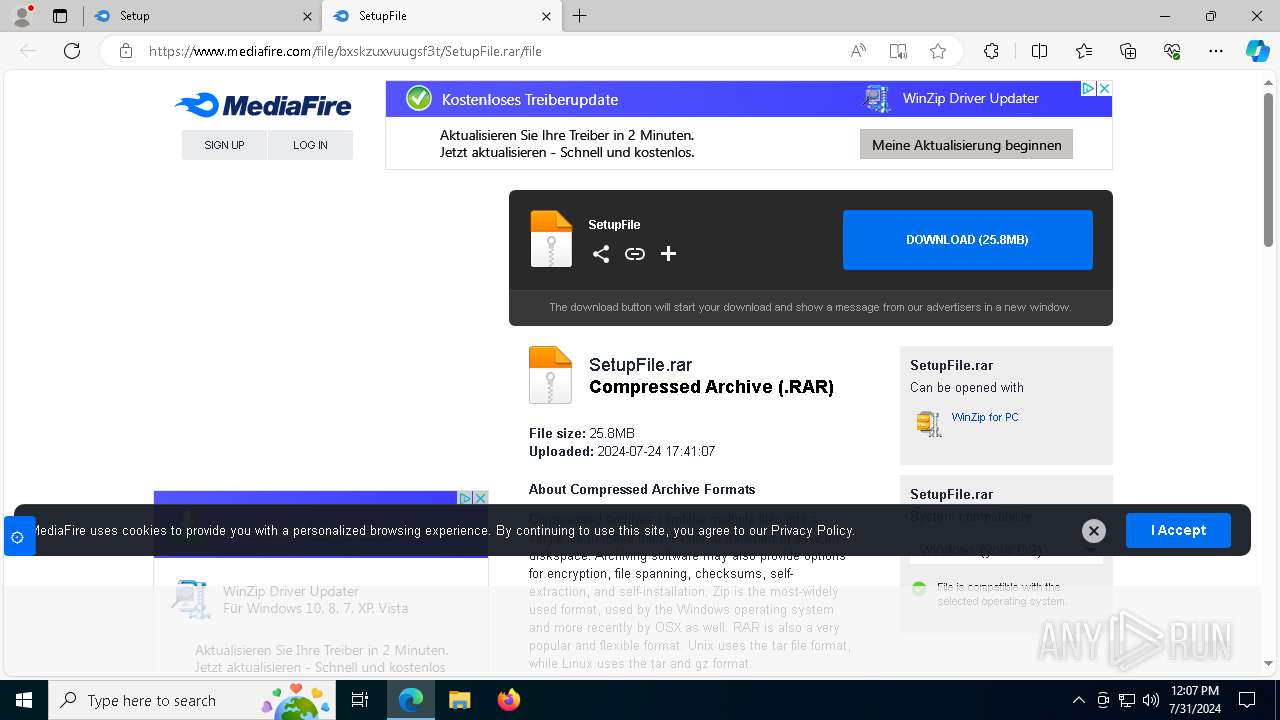Image resolution: width=1280 pixels, height=720 pixels.
Task: Open cookie settings gear icon
Action: (17, 537)
